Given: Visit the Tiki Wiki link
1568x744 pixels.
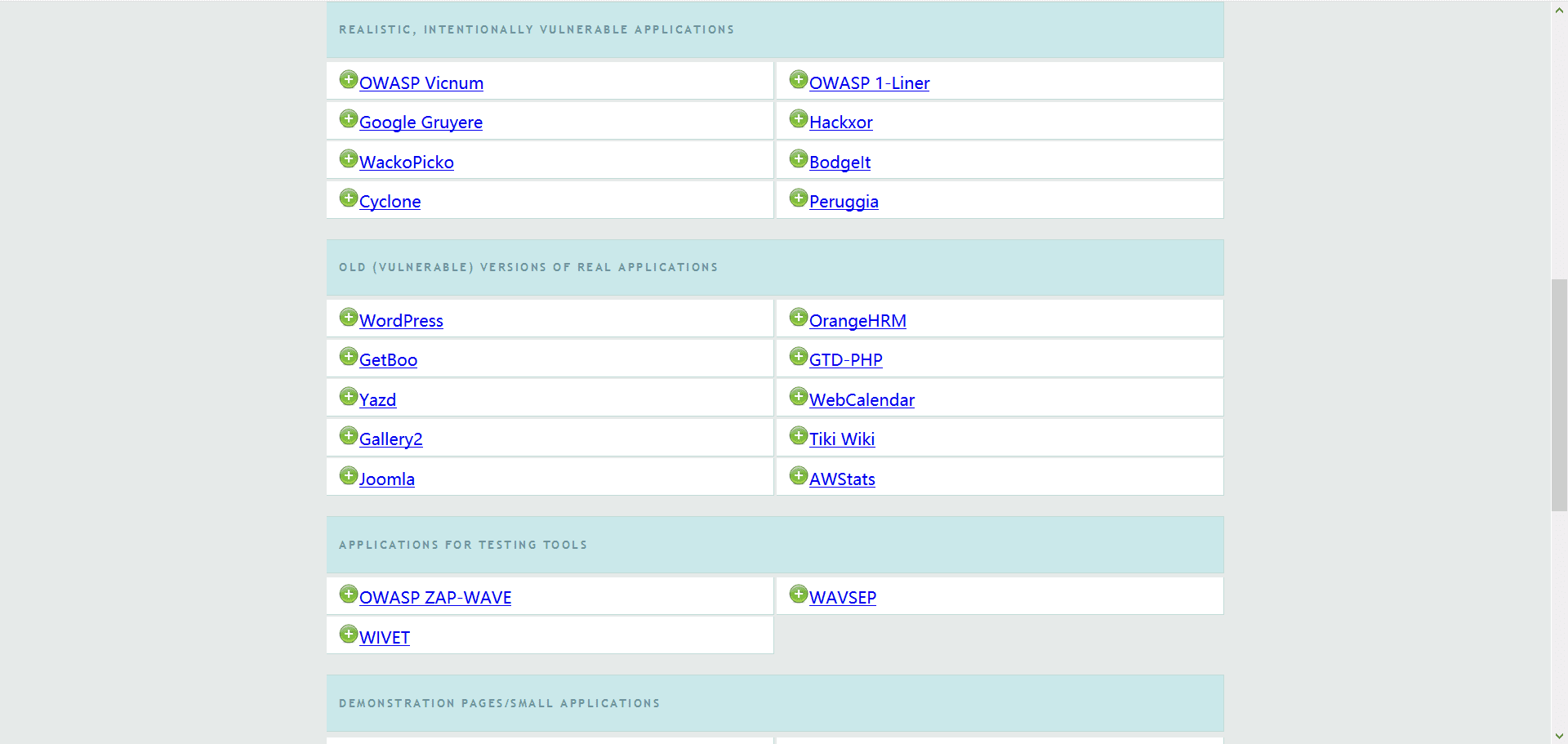Looking at the screenshot, I should [842, 439].
